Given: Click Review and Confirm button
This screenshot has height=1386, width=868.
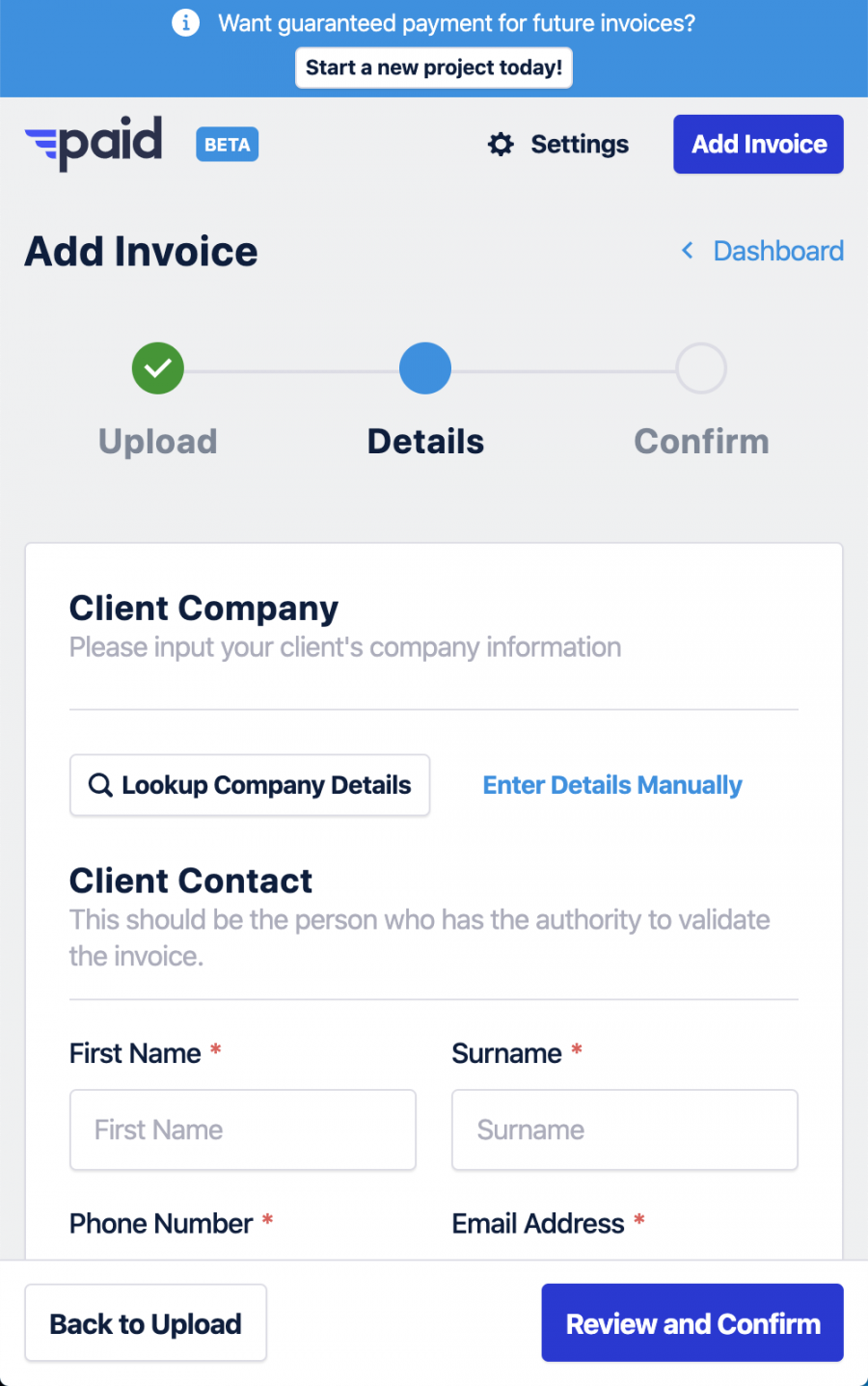Looking at the screenshot, I should (692, 1323).
